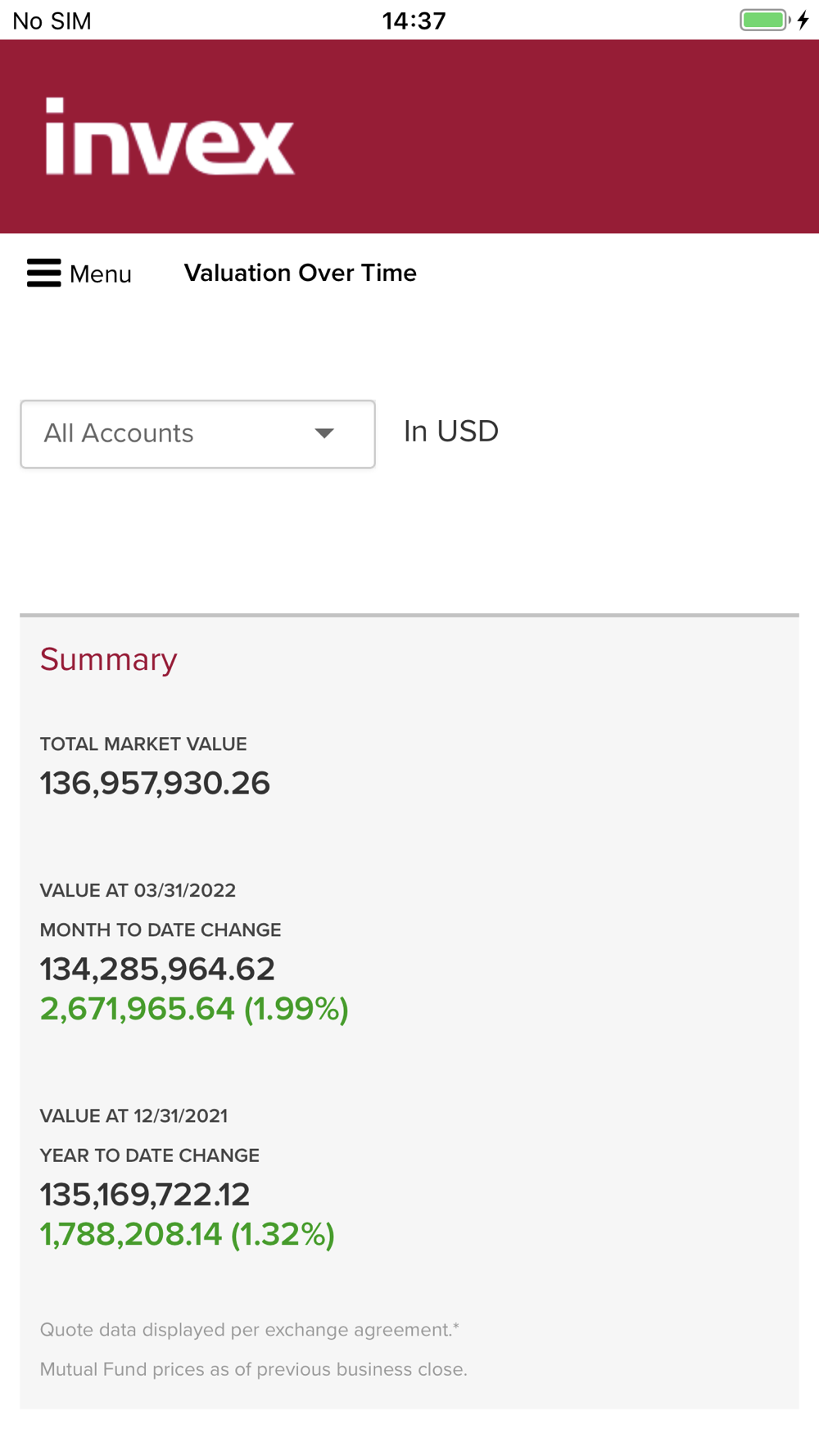This screenshot has width=819, height=1456.
Task: Tap the charging bolt icon
Action: point(803,20)
